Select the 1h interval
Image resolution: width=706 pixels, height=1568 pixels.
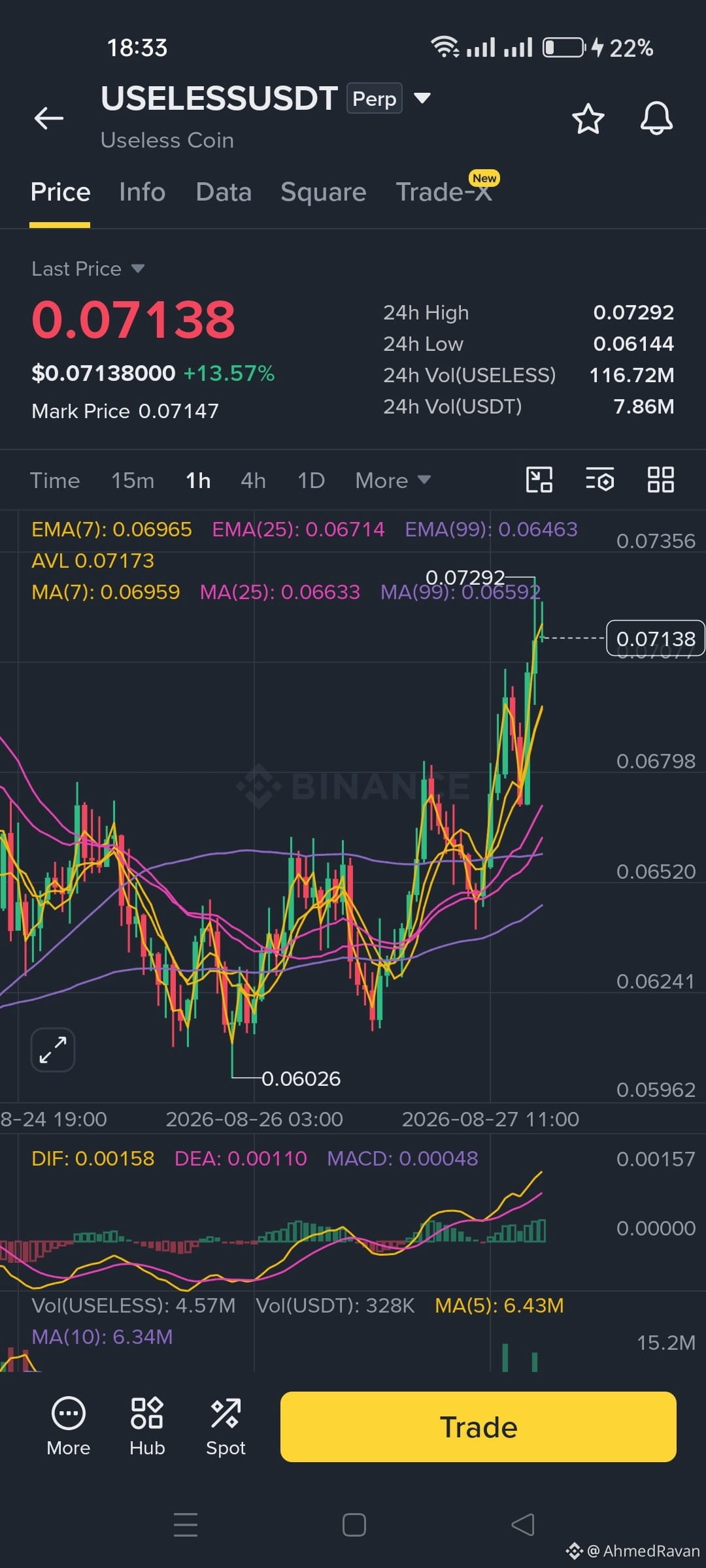pos(198,480)
